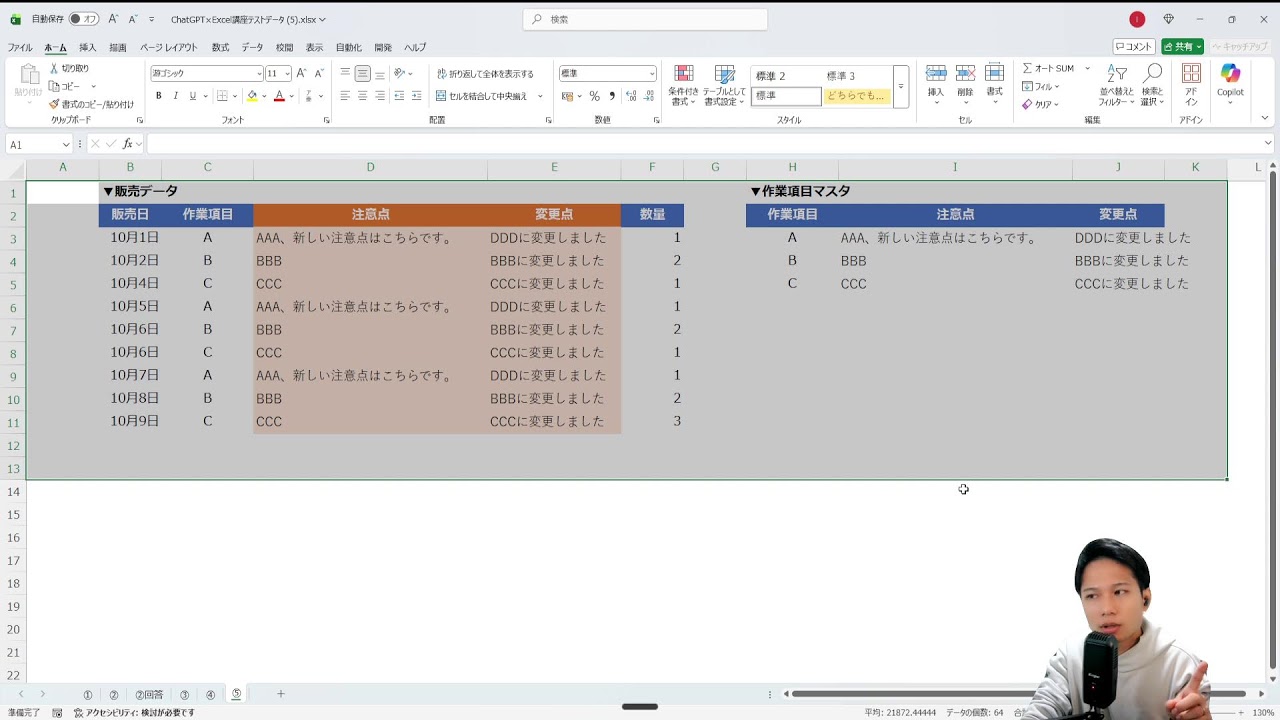The width and height of the screenshot is (1280, 720).
Task: Click the increase font size icon
Action: pos(301,74)
